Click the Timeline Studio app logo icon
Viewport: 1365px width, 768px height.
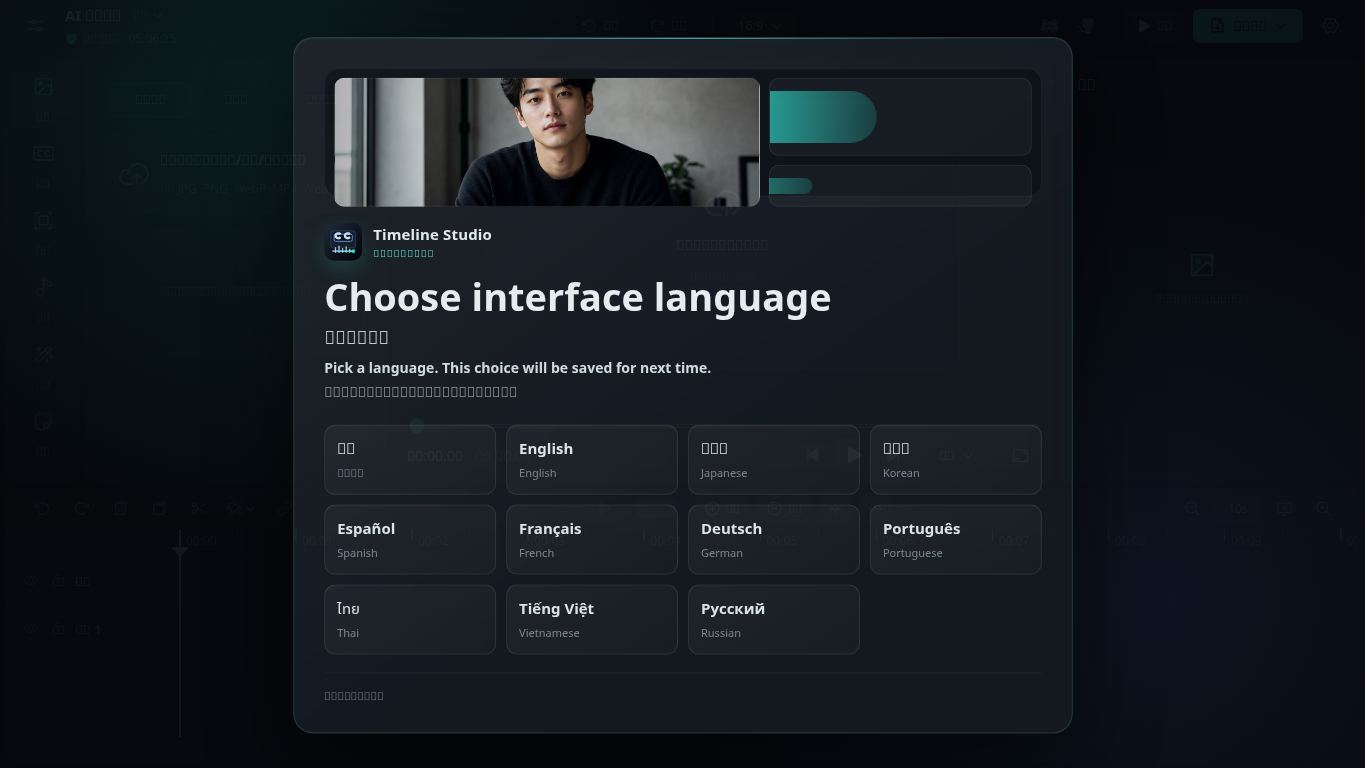(343, 243)
